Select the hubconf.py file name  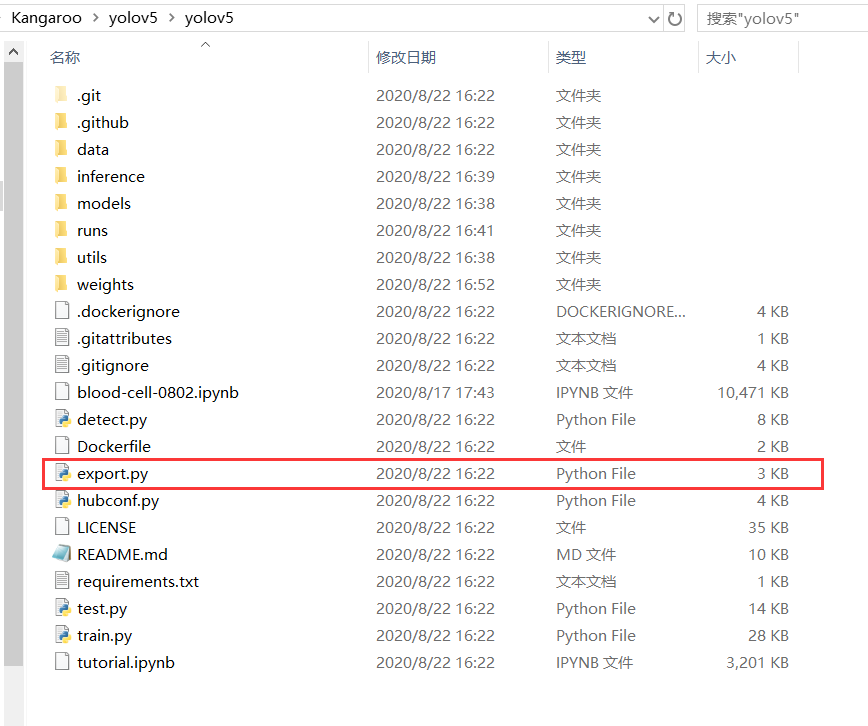(x=118, y=501)
